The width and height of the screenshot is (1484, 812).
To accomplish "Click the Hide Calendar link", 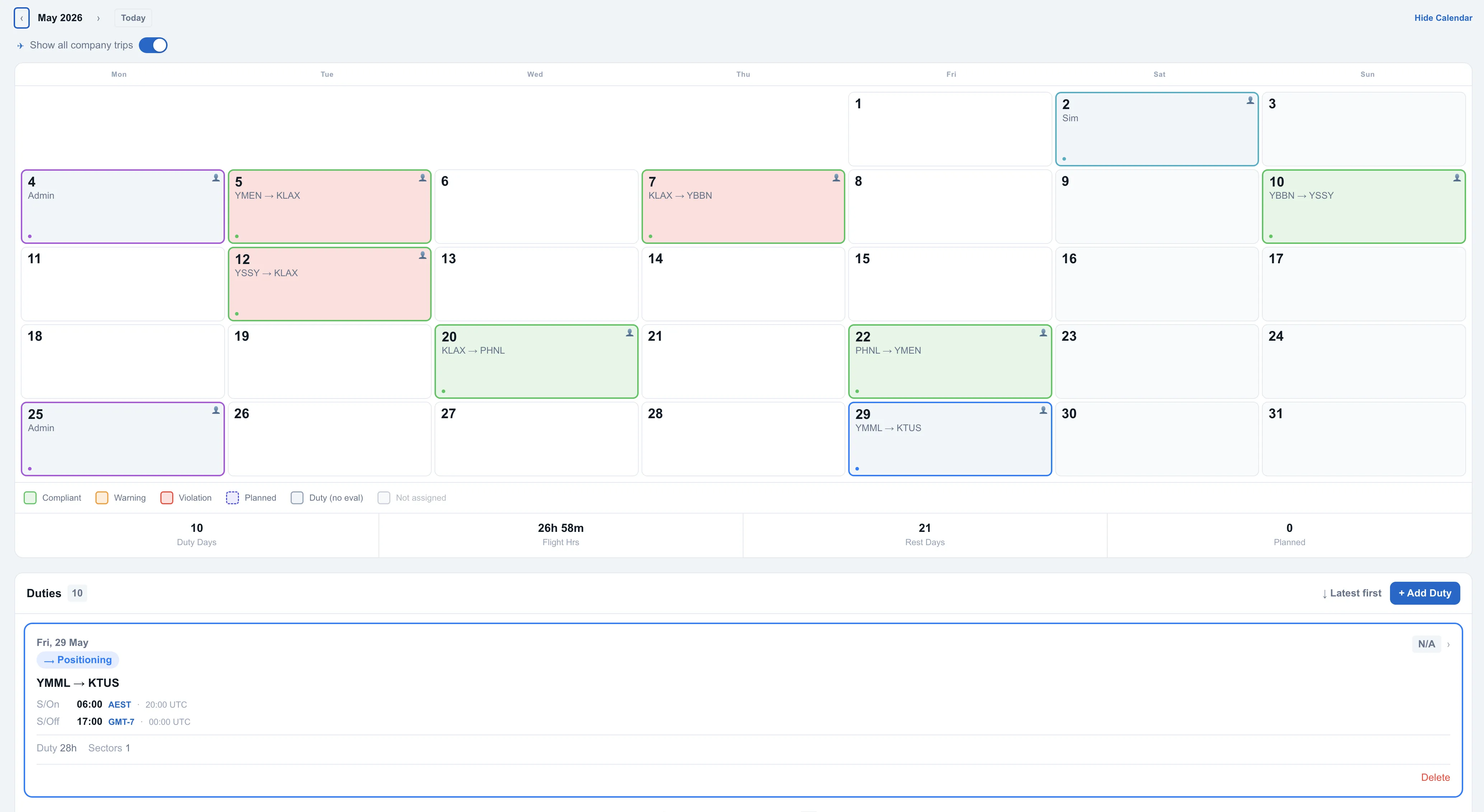I will pos(1443,18).
